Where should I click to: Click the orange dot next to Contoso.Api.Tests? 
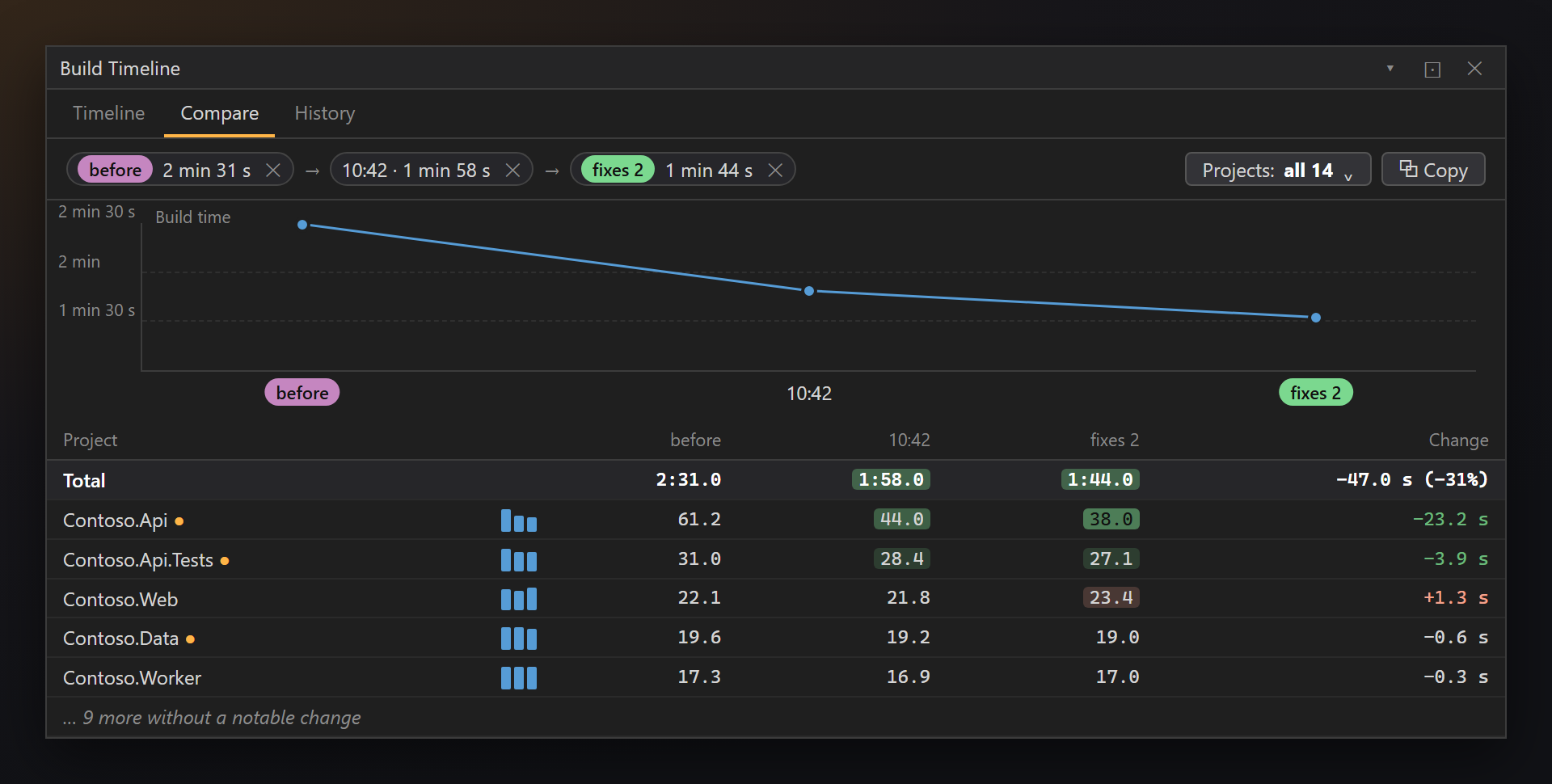click(225, 561)
